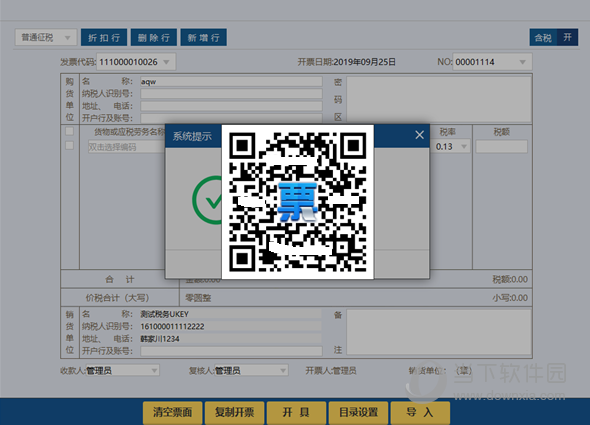Viewport: 590px width, 425px height.
Task: Click the 系统提示 dialog title
Action: 192,136
